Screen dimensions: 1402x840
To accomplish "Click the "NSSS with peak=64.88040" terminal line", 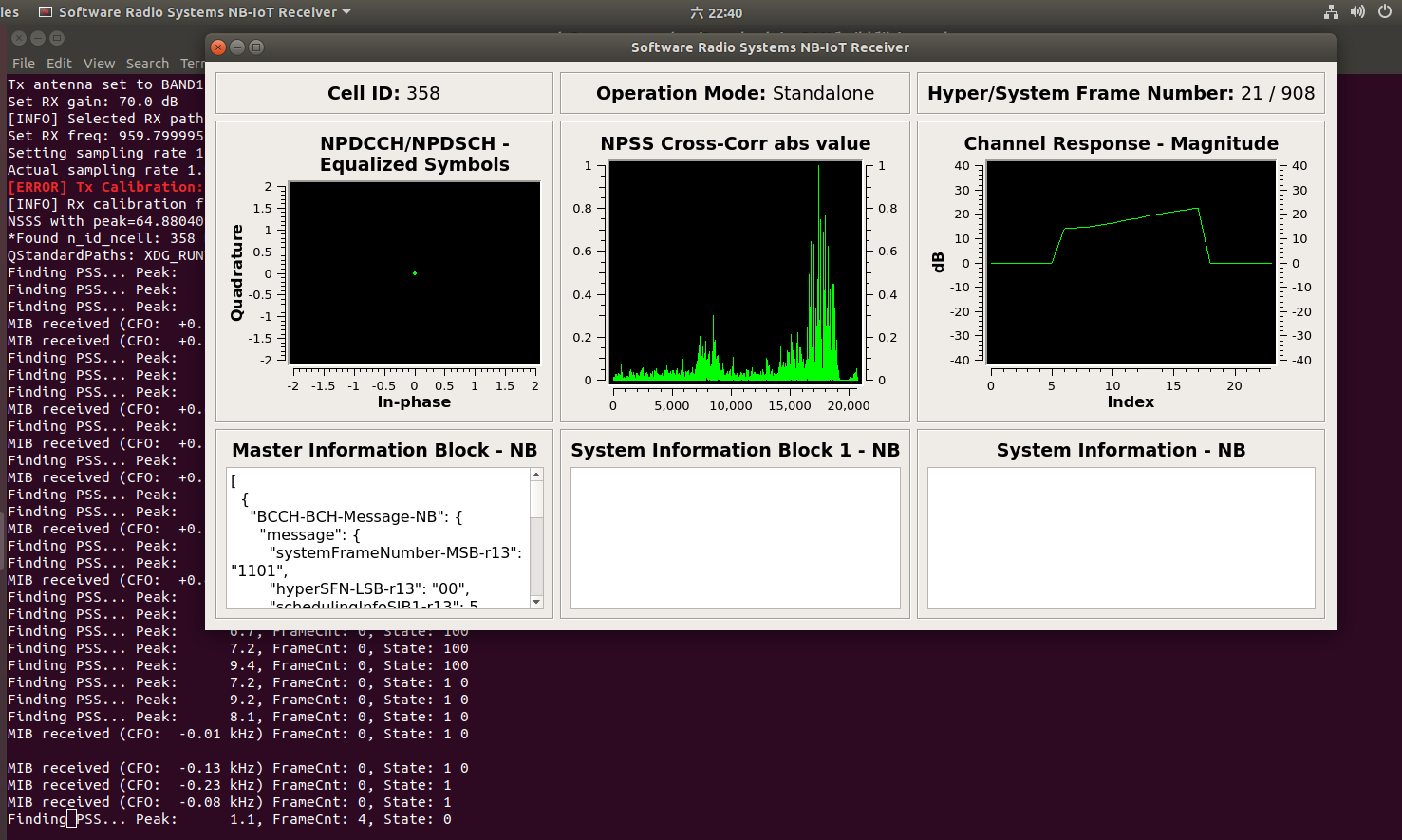I will pos(105,221).
